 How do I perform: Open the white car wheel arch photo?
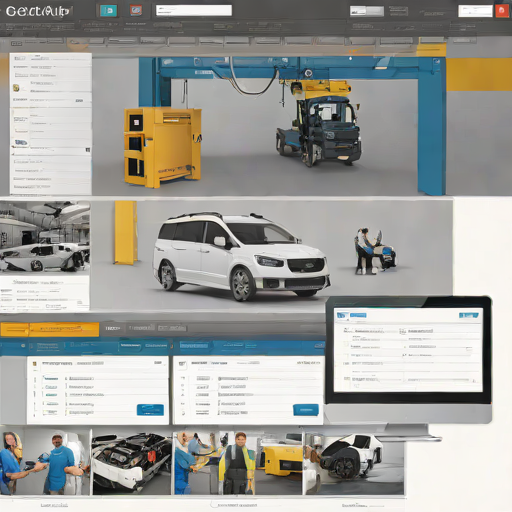pyautogui.click(x=354, y=463)
